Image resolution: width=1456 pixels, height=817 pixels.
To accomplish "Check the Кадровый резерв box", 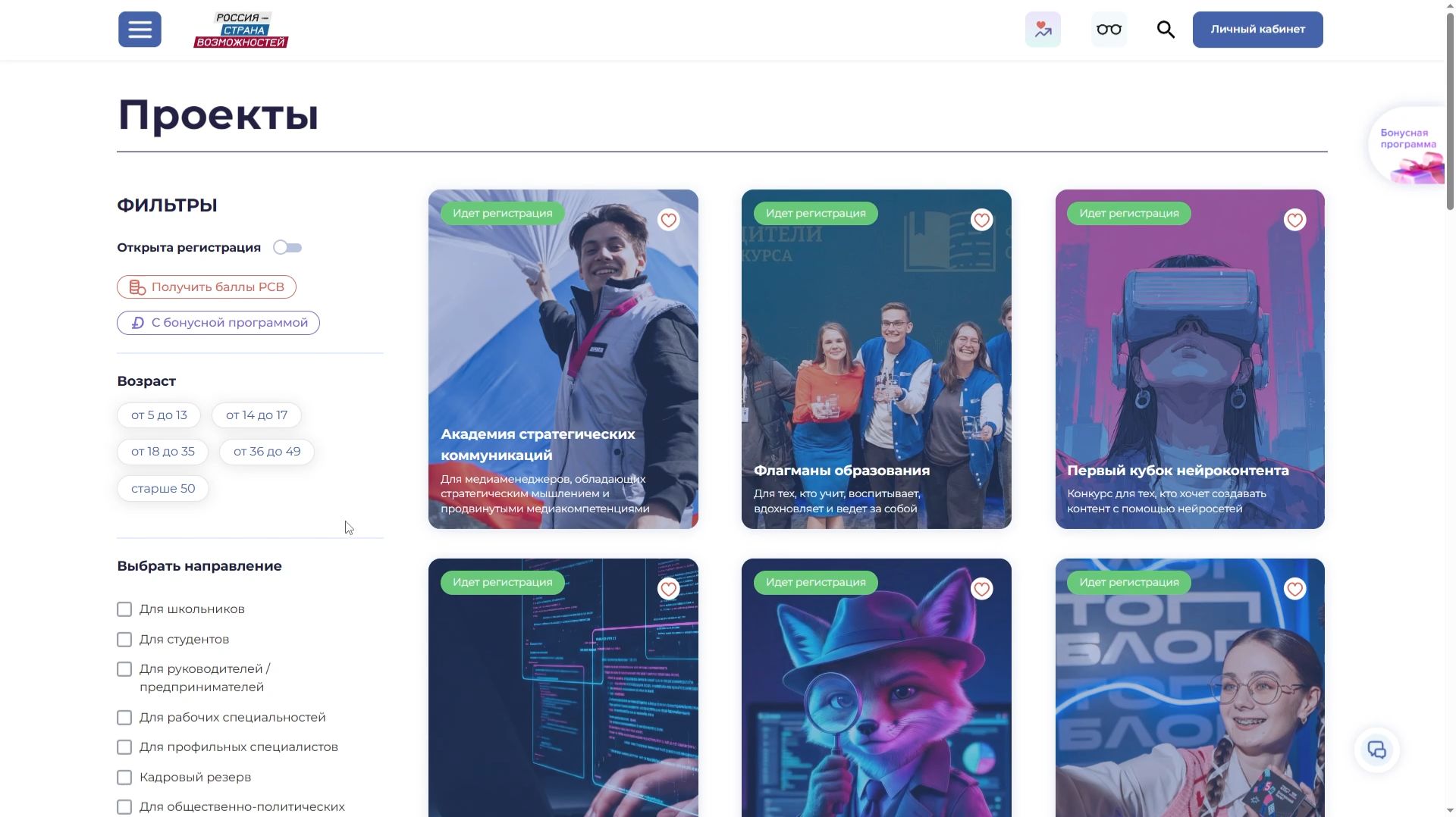I will (x=124, y=778).
